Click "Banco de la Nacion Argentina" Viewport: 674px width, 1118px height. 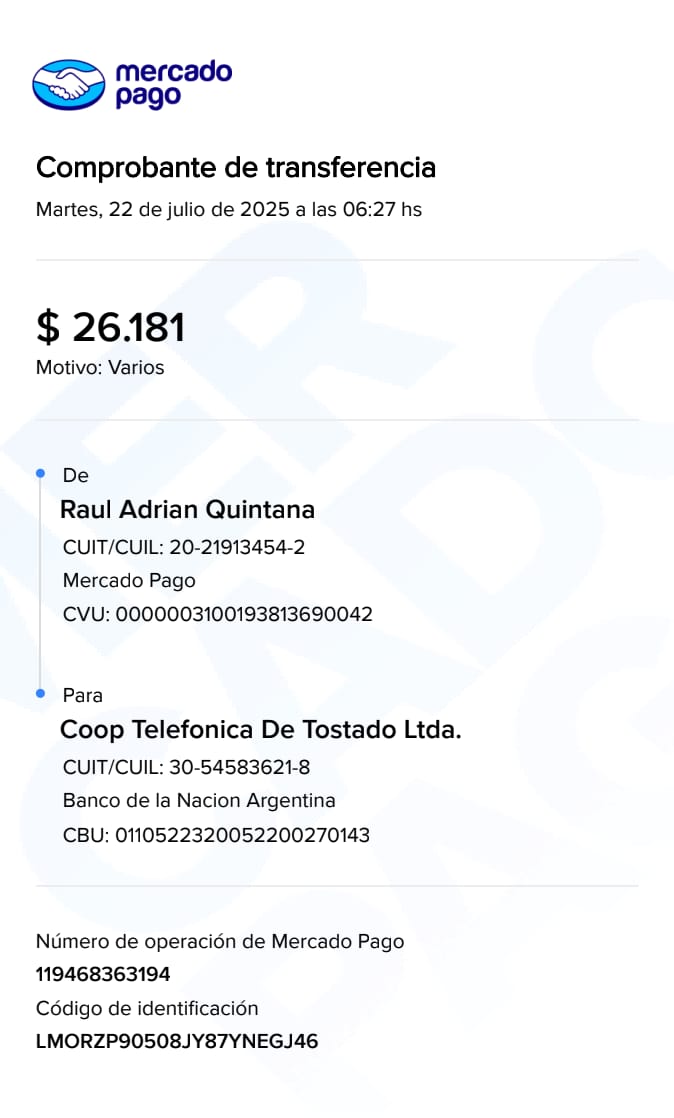tap(199, 801)
